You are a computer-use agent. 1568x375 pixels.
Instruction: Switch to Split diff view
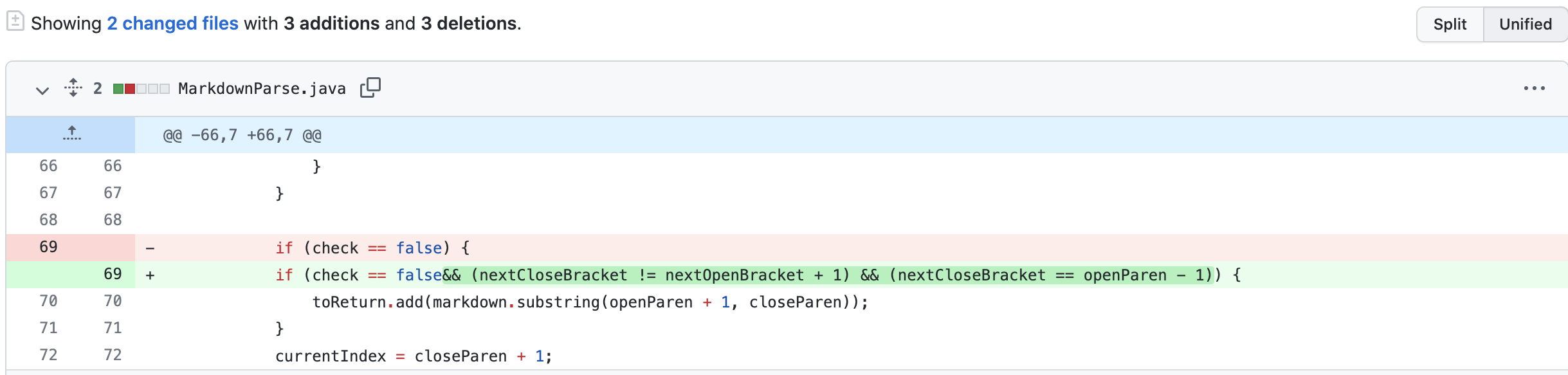click(x=1450, y=24)
